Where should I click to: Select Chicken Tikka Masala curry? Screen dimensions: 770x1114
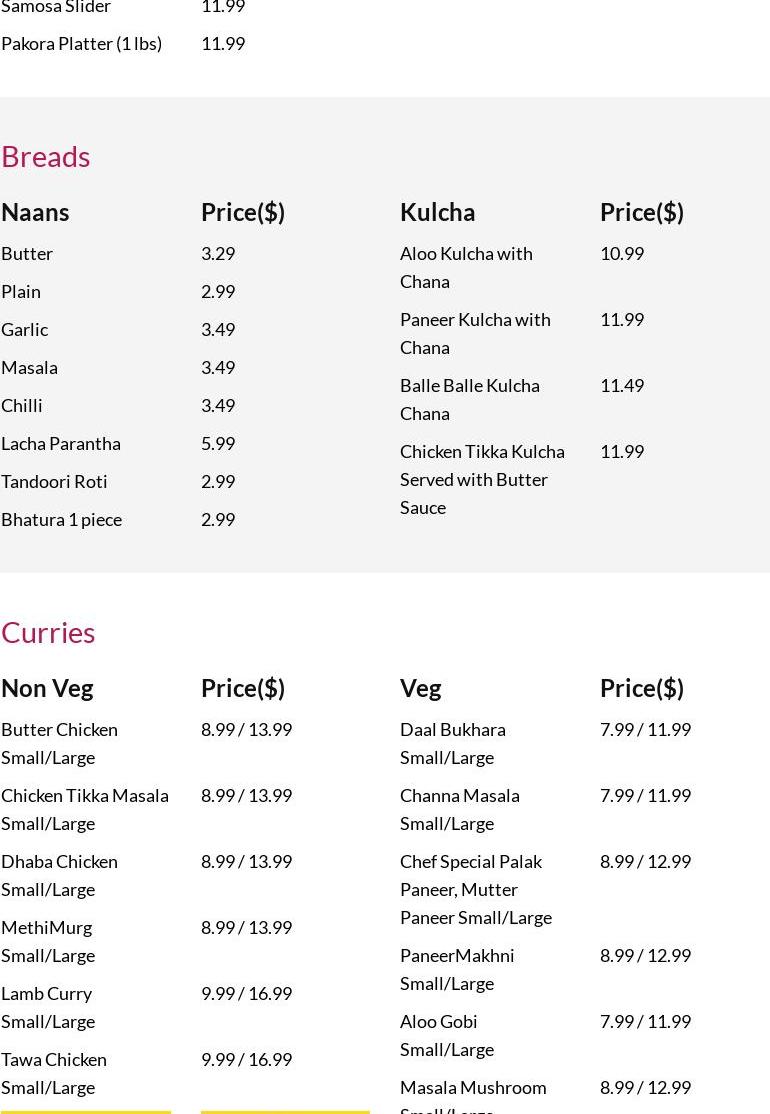click(85, 809)
